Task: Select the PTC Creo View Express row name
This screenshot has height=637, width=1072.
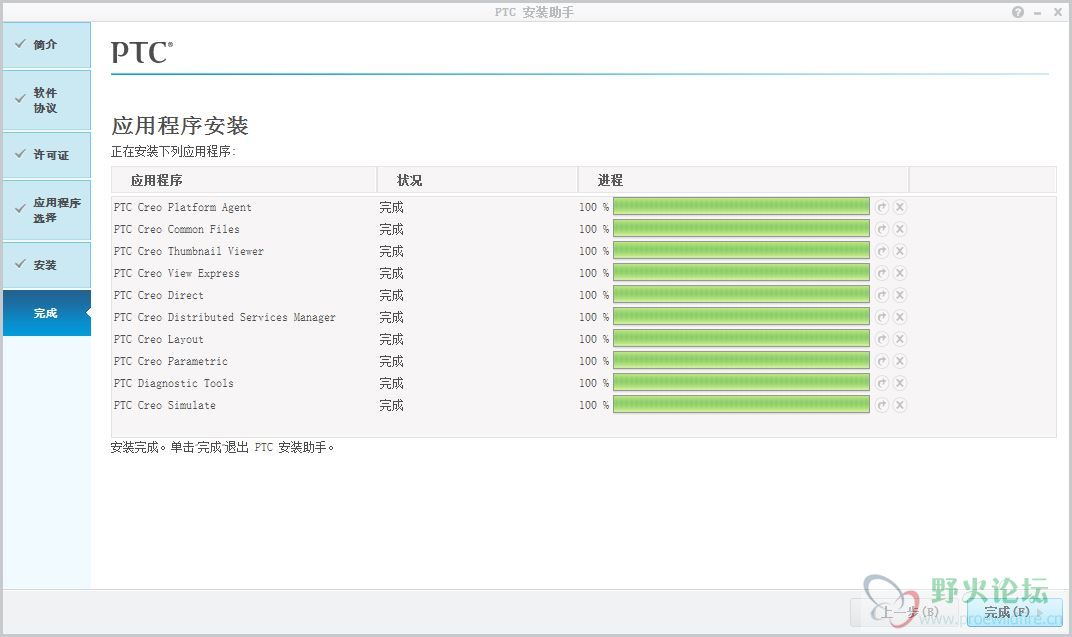Action: [176, 273]
